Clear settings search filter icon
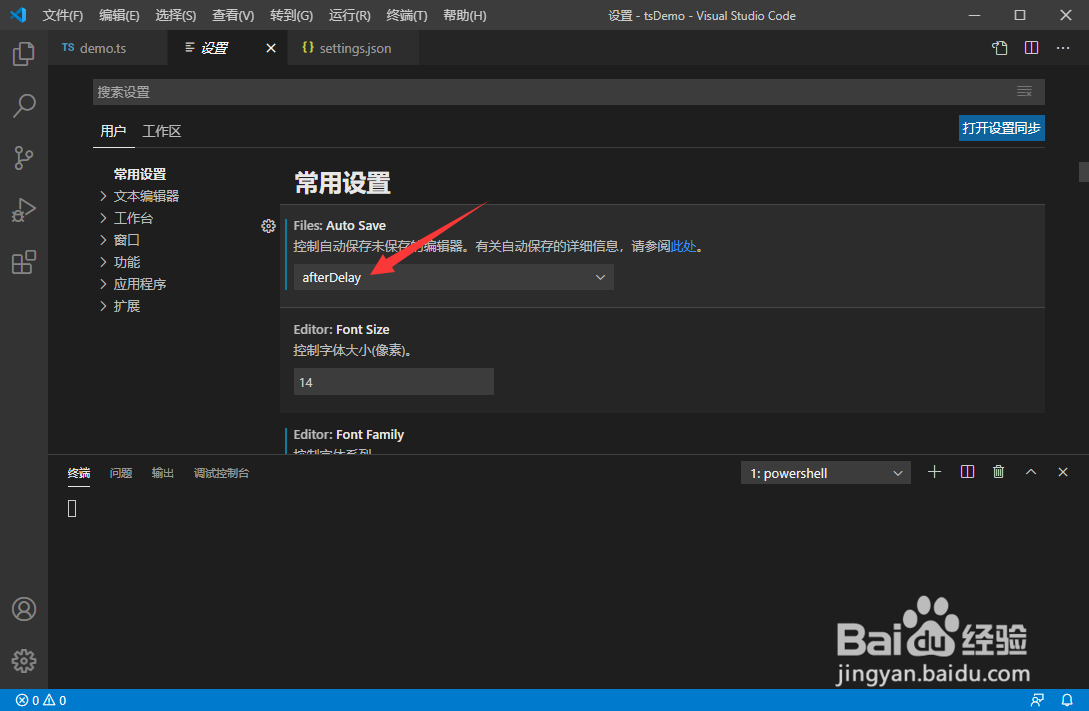The height and width of the screenshot is (711, 1089). pyautogui.click(x=1024, y=92)
